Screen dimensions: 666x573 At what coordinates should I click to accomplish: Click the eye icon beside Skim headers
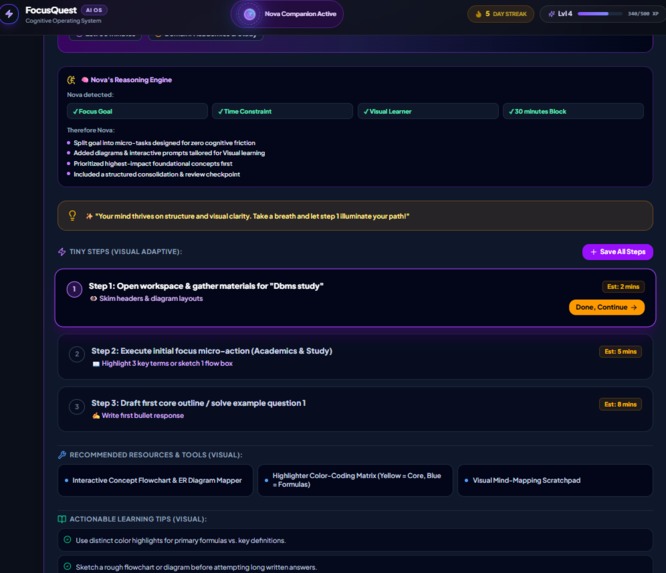click(x=93, y=299)
